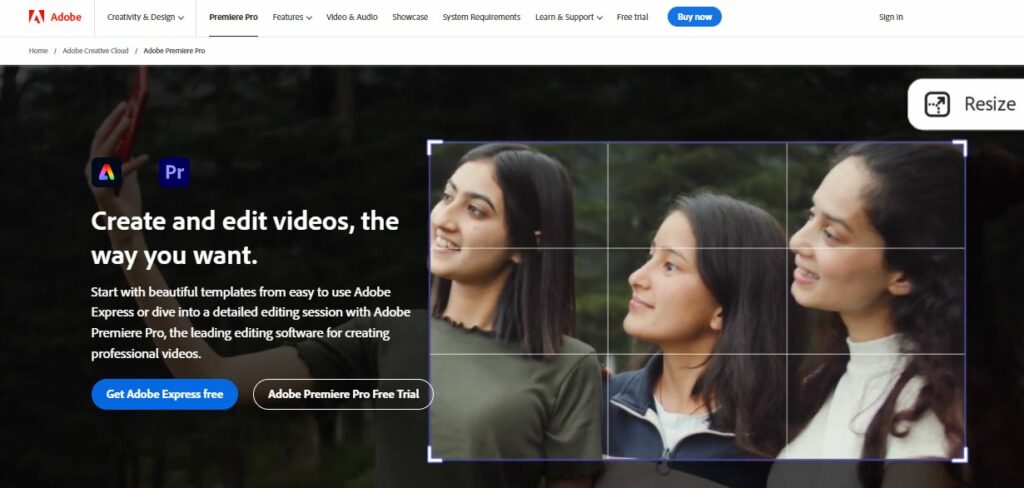Click the Buy now button

[x=694, y=17]
